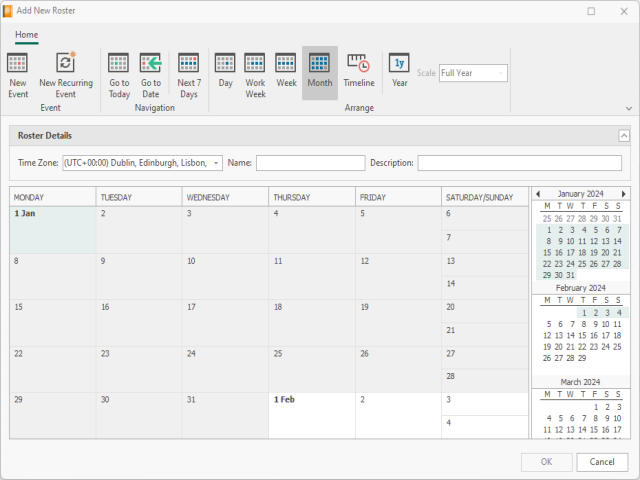Click the Name input field
Image resolution: width=640 pixels, height=480 pixels.
pyautogui.click(x=309, y=163)
